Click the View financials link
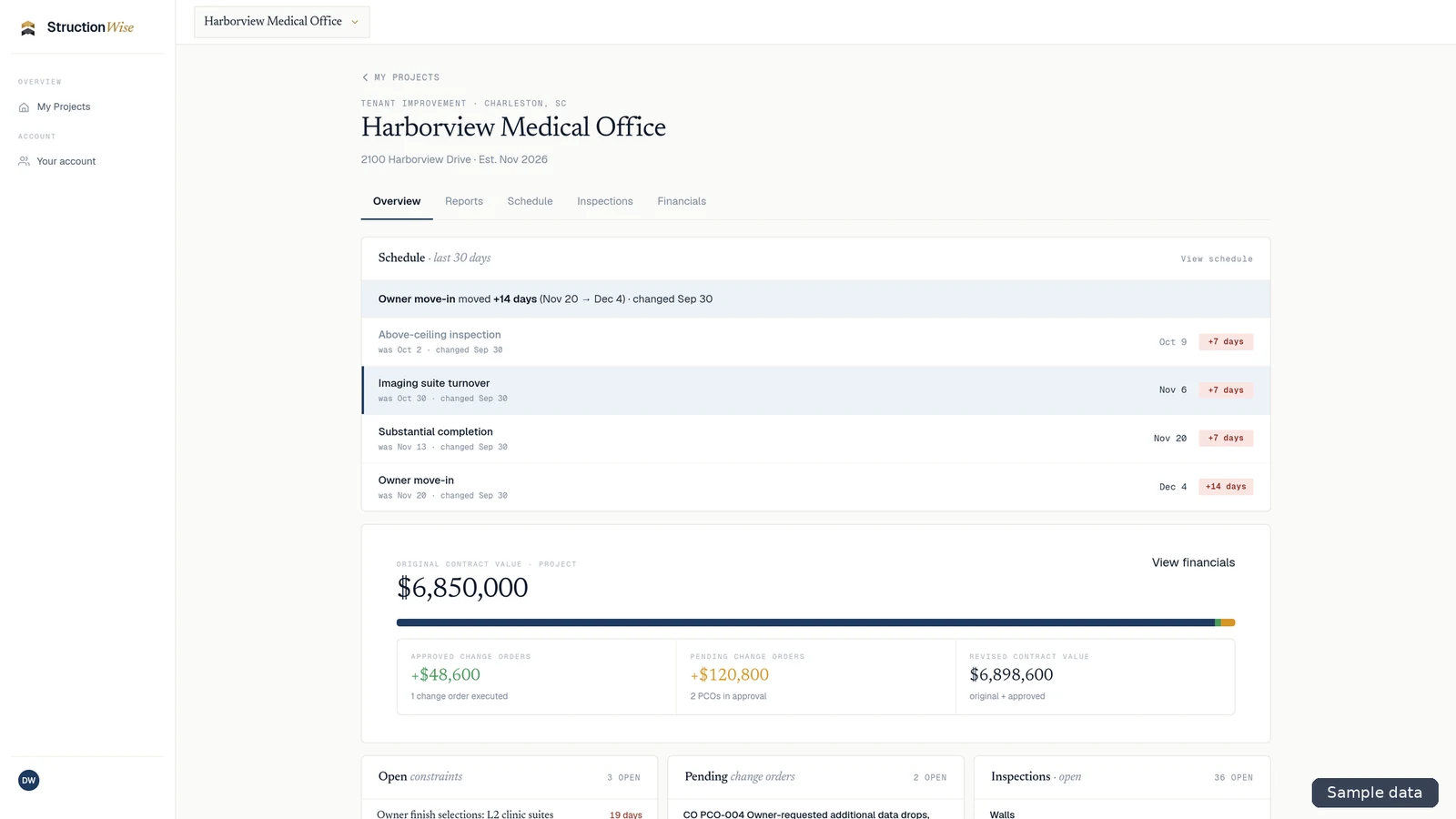Viewport: 1456px width, 819px height. pyautogui.click(x=1193, y=562)
